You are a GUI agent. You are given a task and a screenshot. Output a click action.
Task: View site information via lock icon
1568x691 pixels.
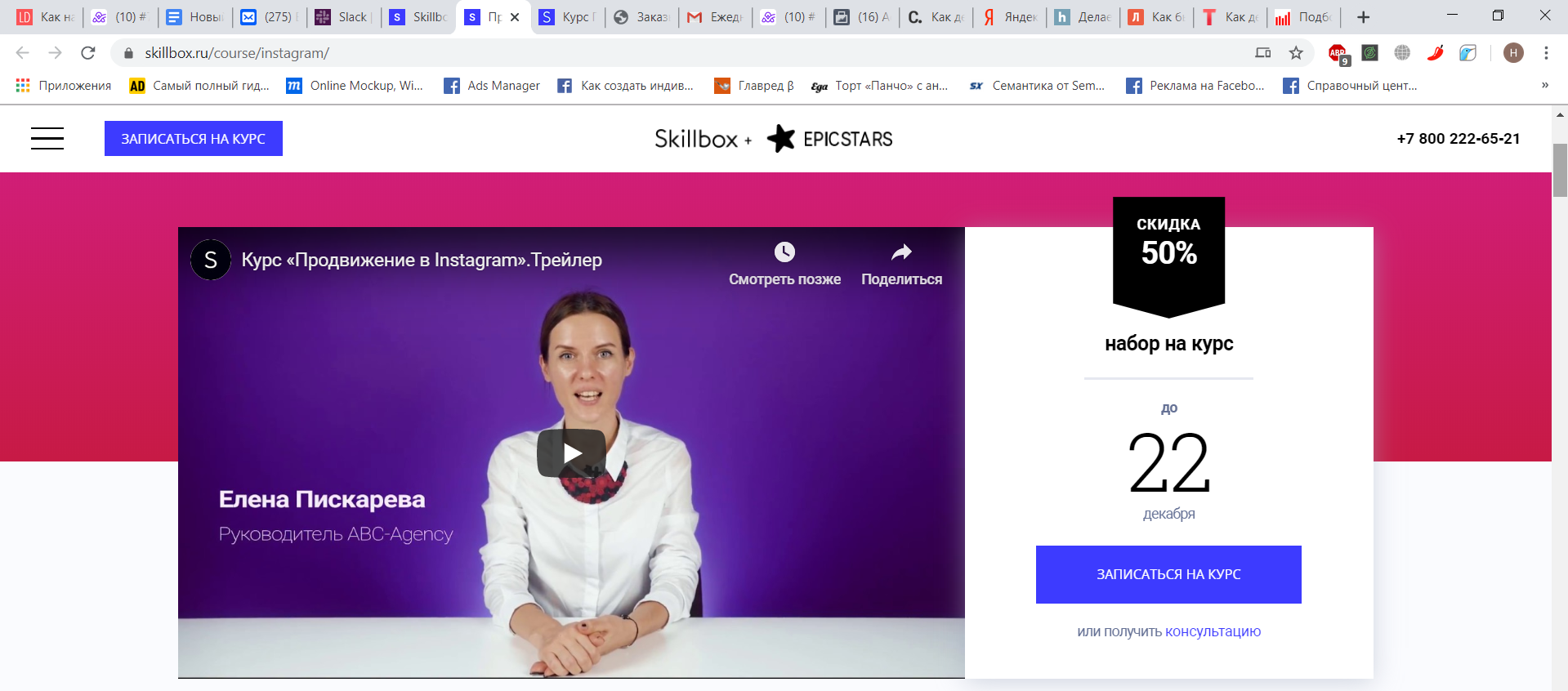(x=128, y=53)
